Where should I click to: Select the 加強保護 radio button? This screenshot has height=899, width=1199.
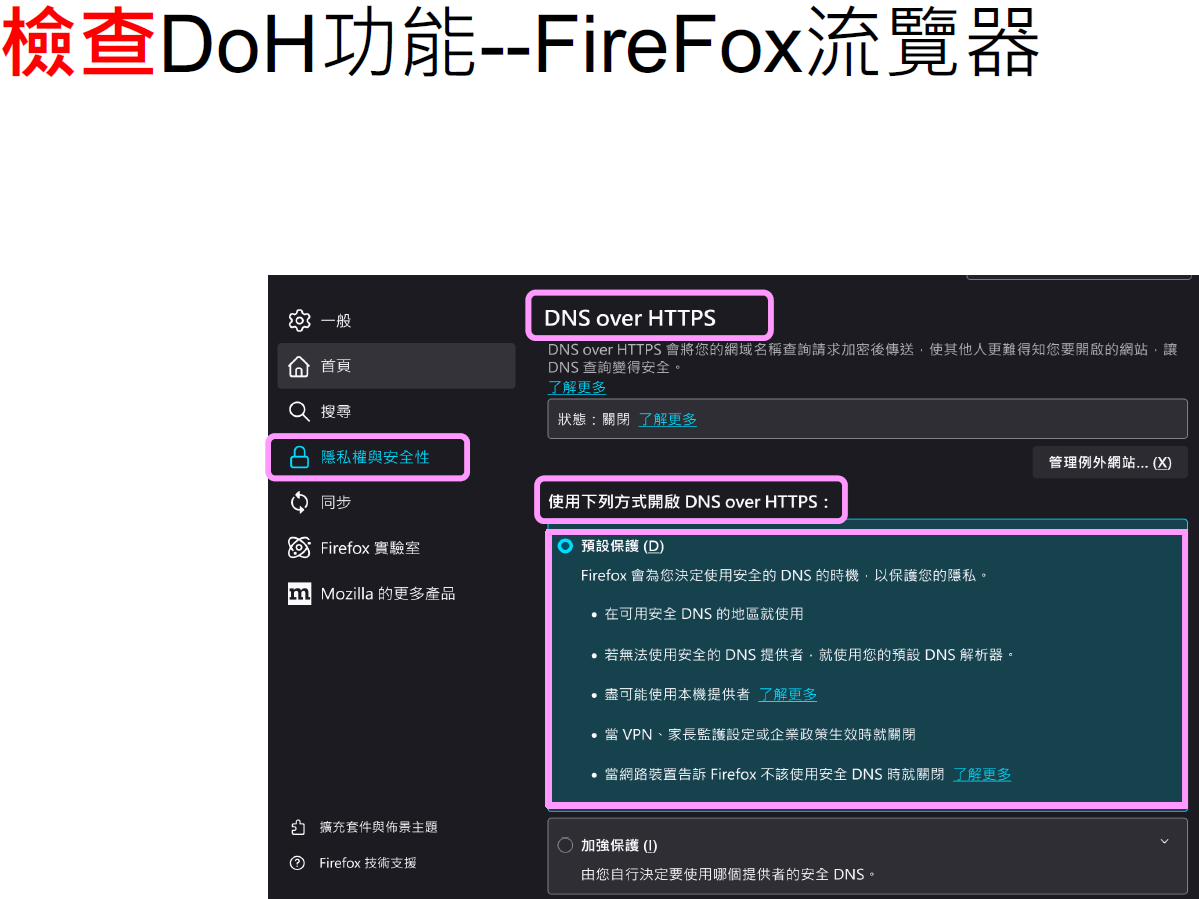tap(566, 845)
